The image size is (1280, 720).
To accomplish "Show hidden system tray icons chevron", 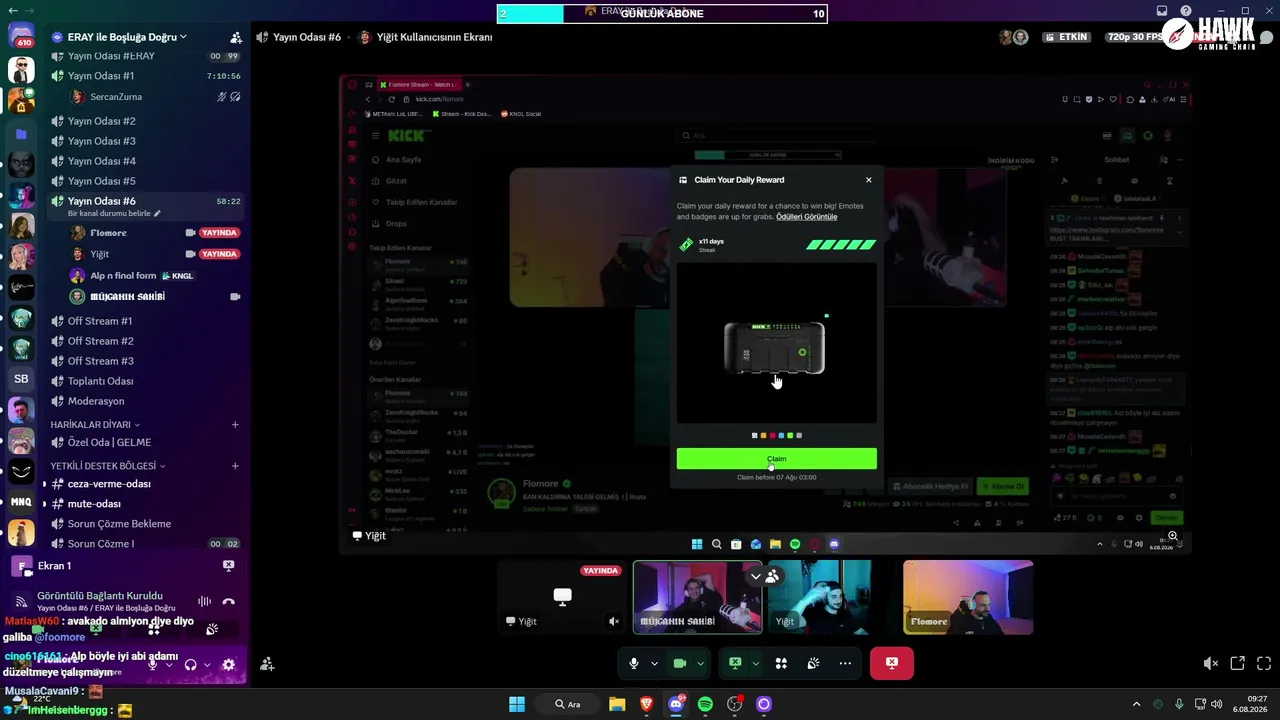I will tap(1136, 704).
